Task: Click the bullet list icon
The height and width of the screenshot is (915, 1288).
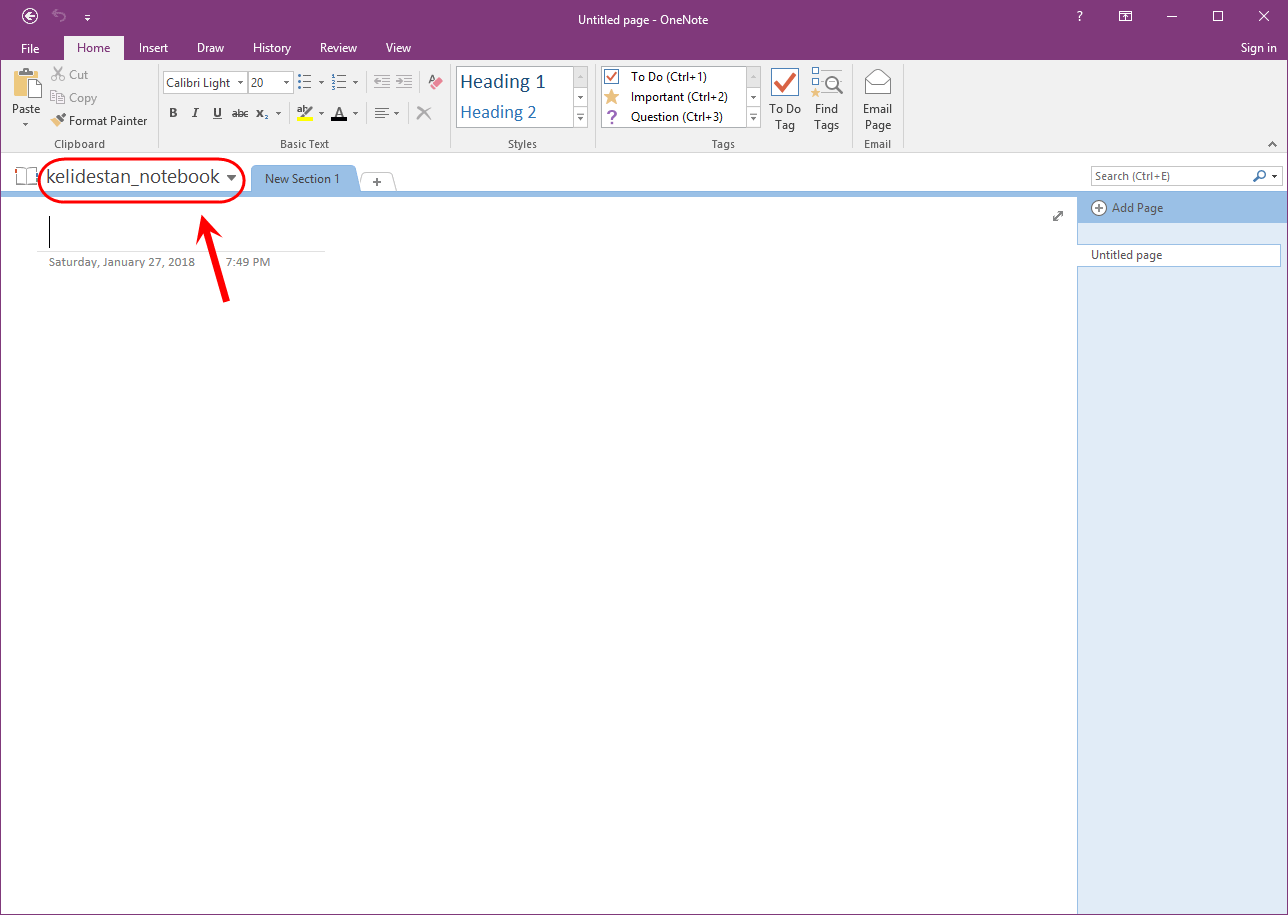Action: click(x=305, y=83)
